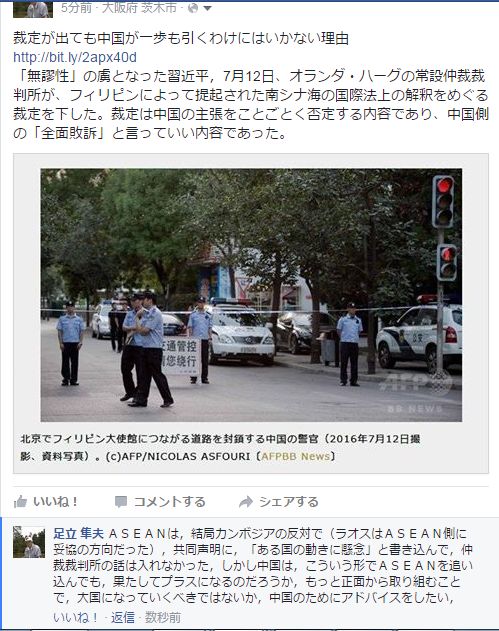This screenshot has height=631, width=499.
Task: Click the commenter's profile picture
Action: tap(29, 542)
